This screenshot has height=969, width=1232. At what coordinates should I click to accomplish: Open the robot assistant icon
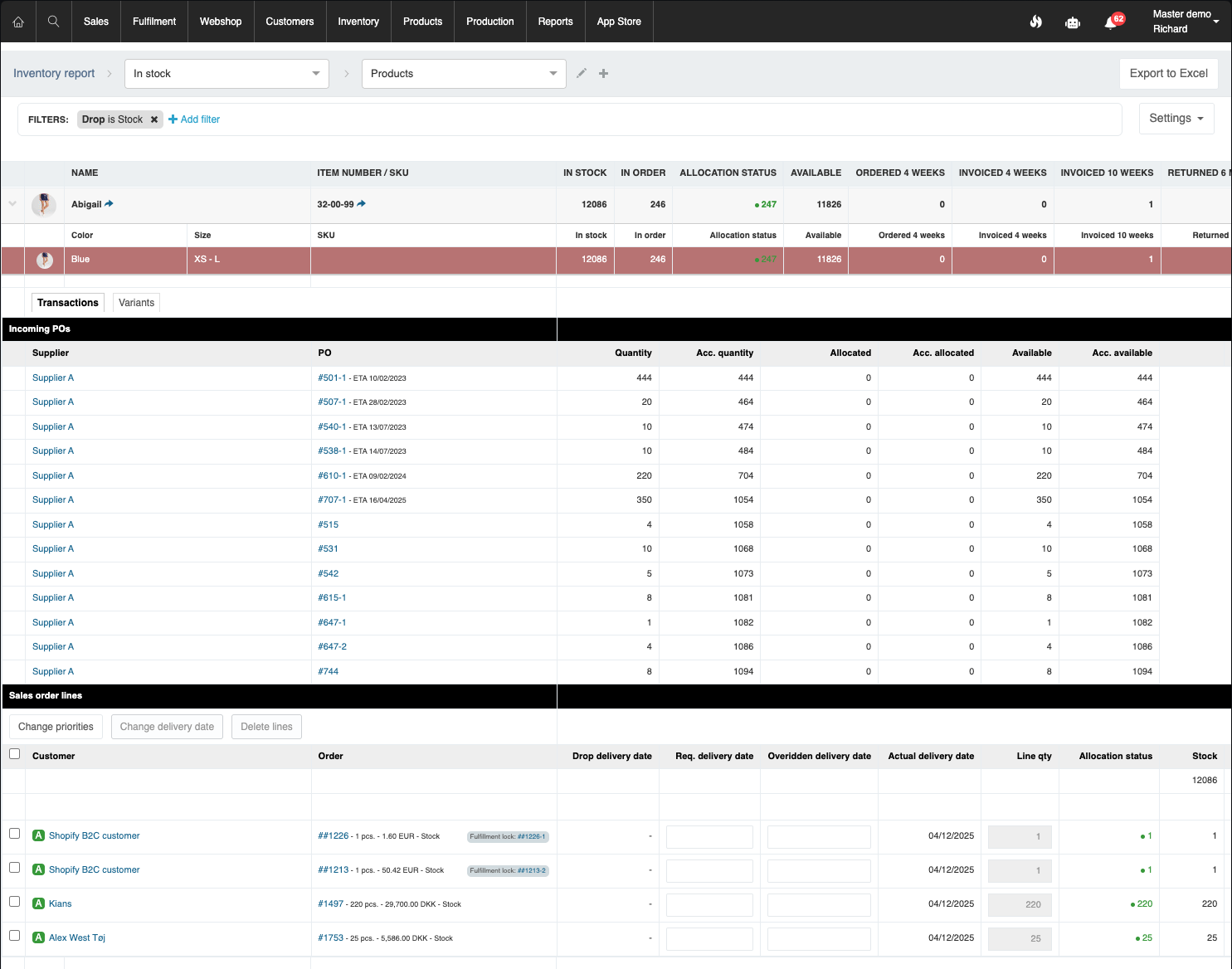coord(1072,22)
